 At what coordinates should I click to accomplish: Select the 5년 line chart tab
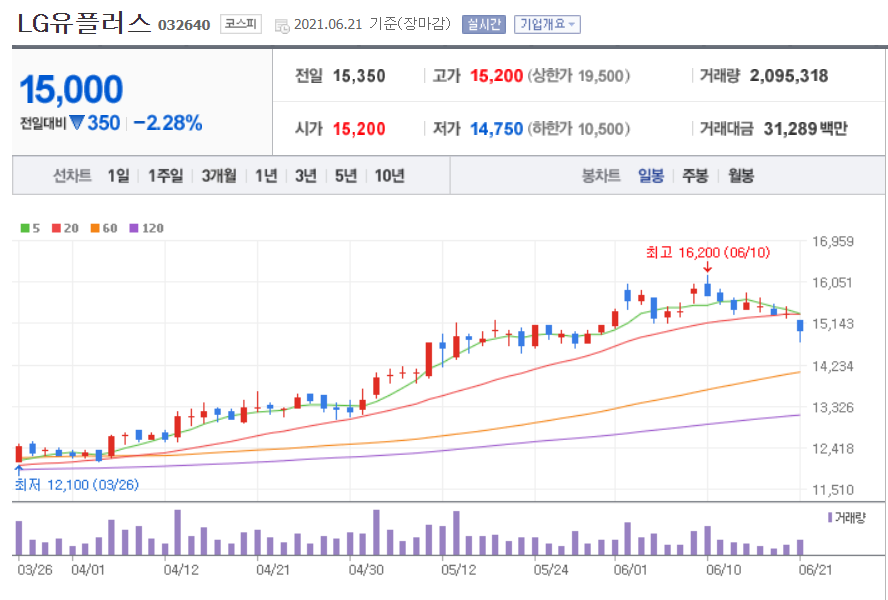pos(345,176)
